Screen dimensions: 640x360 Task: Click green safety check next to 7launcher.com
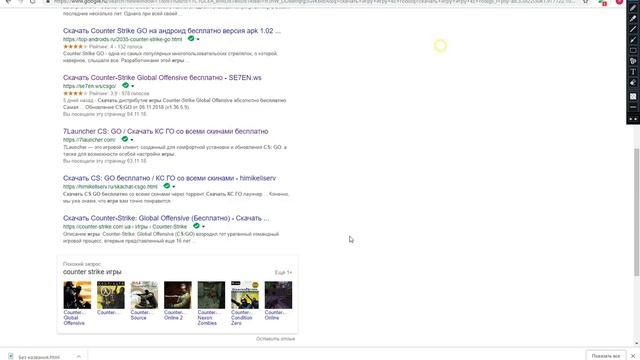click(x=124, y=139)
